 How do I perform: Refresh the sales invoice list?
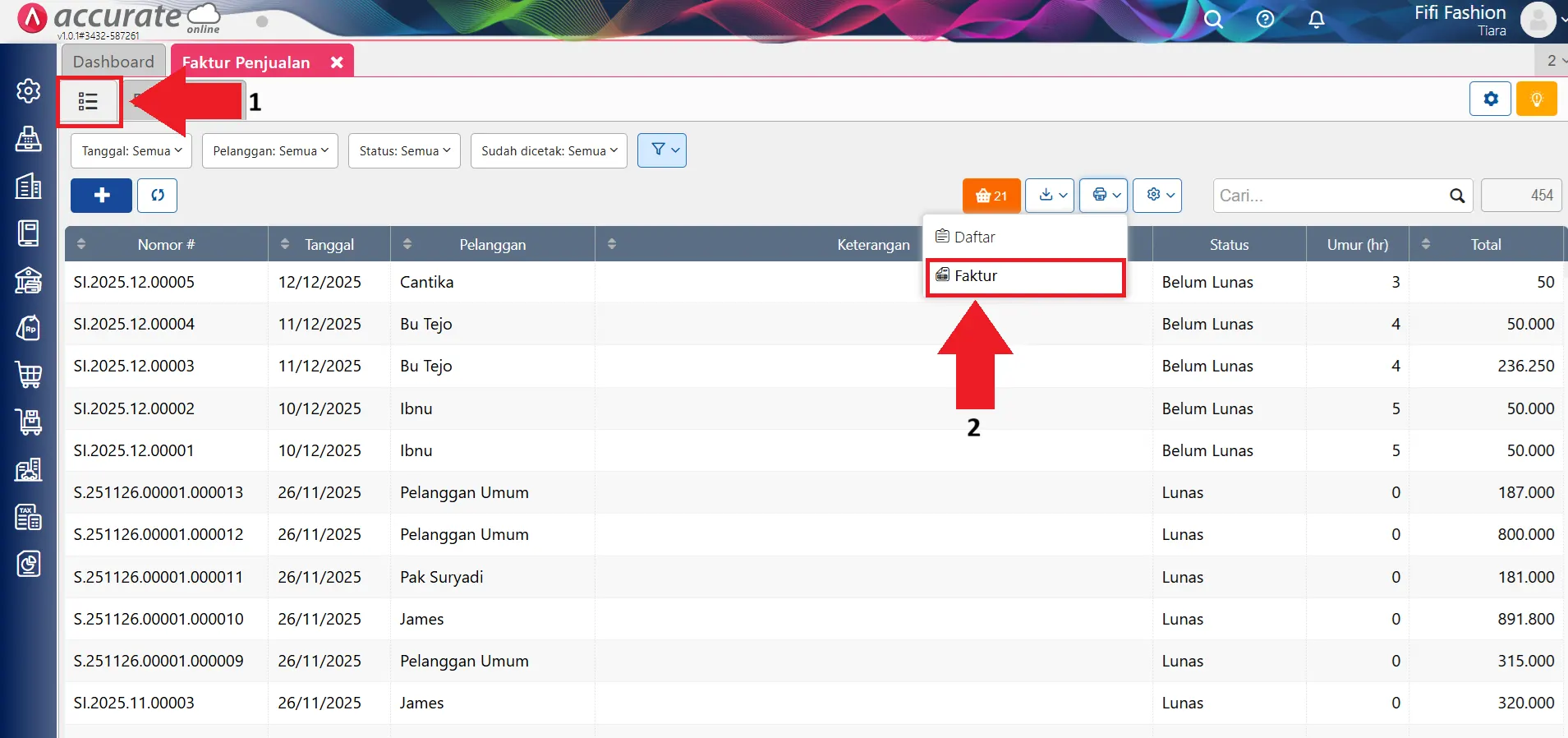click(x=157, y=196)
